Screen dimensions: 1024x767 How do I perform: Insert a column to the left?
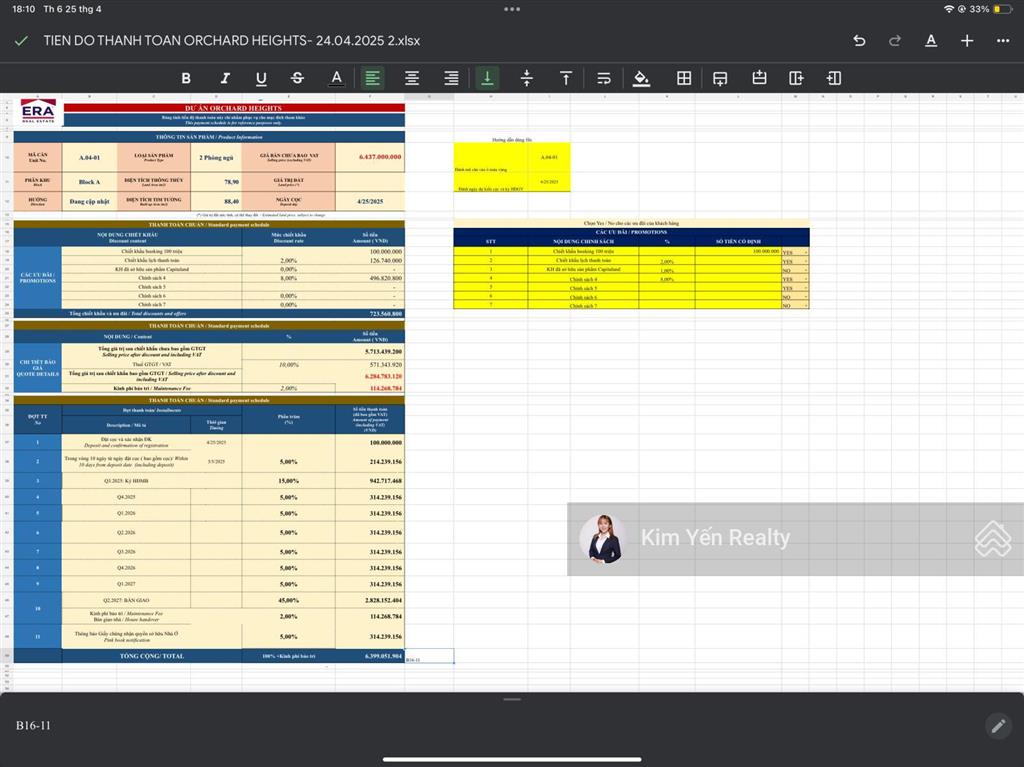834,78
